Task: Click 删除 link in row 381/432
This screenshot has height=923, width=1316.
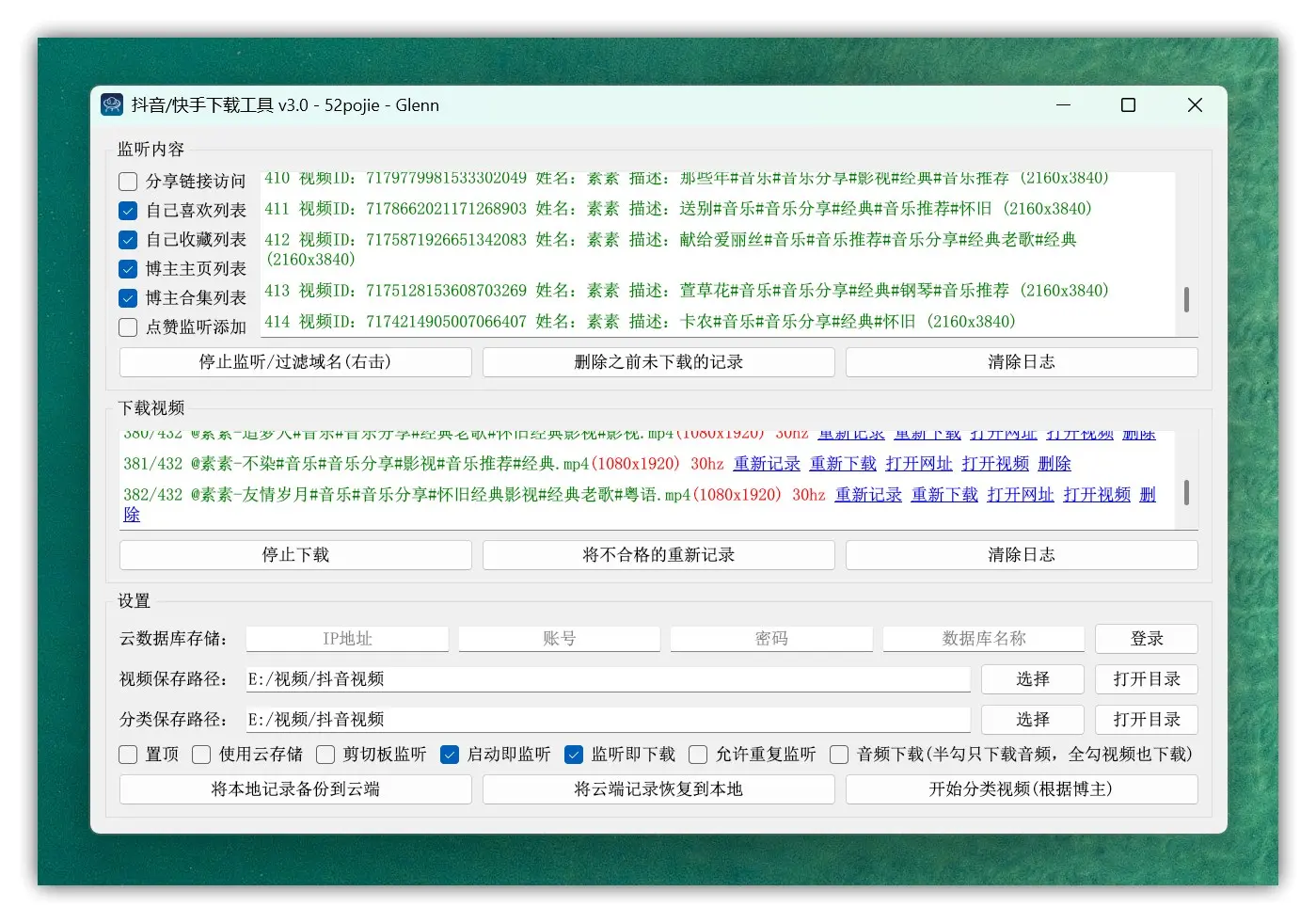Action: (1054, 464)
